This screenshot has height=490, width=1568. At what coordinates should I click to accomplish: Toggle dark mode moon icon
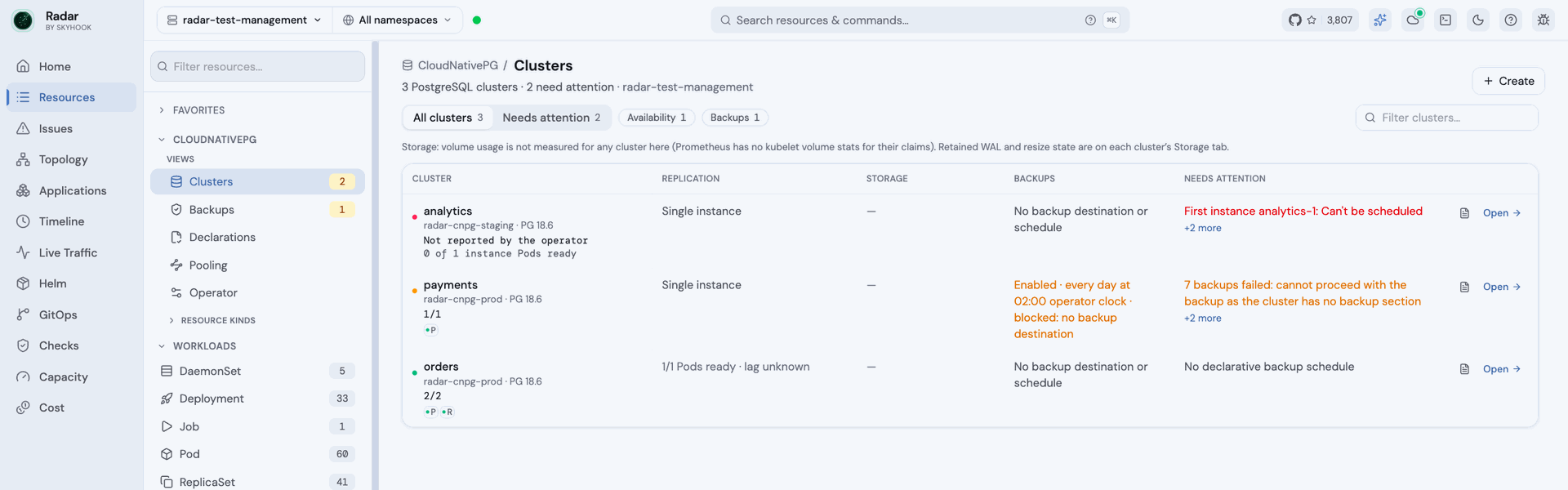coord(1478,20)
